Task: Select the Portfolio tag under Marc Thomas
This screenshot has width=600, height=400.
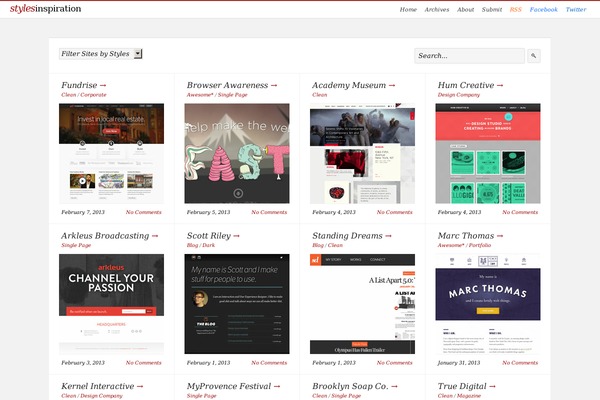Action: click(480, 245)
